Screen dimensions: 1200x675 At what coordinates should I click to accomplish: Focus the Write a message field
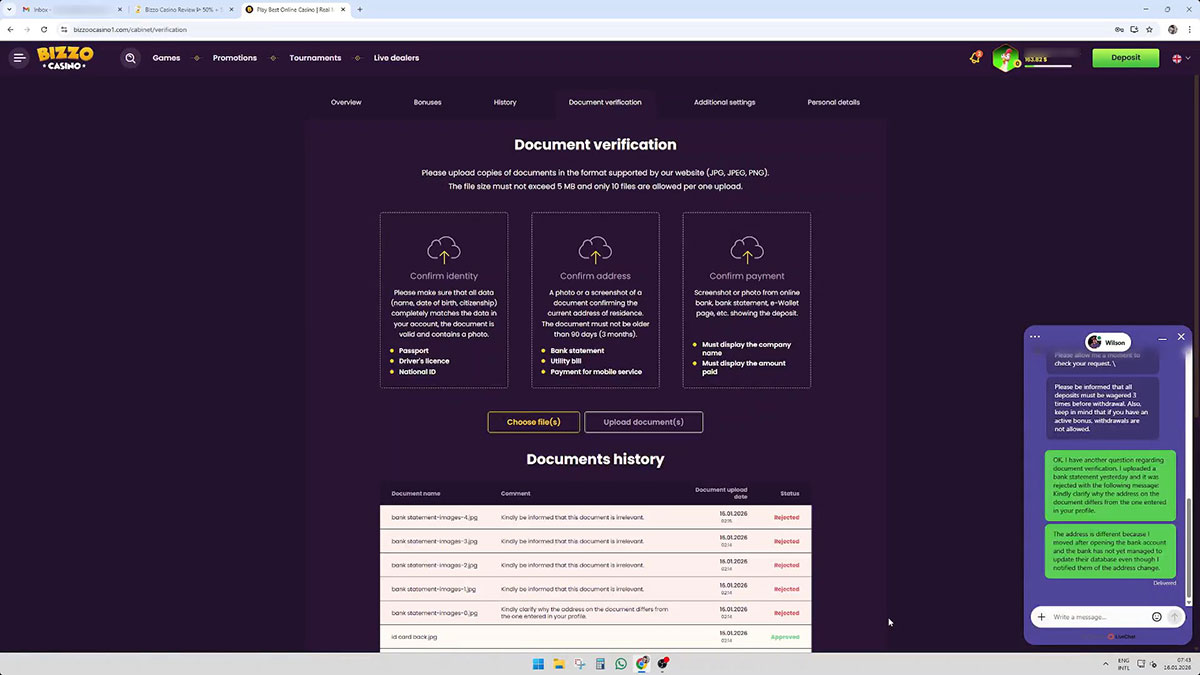click(1098, 617)
